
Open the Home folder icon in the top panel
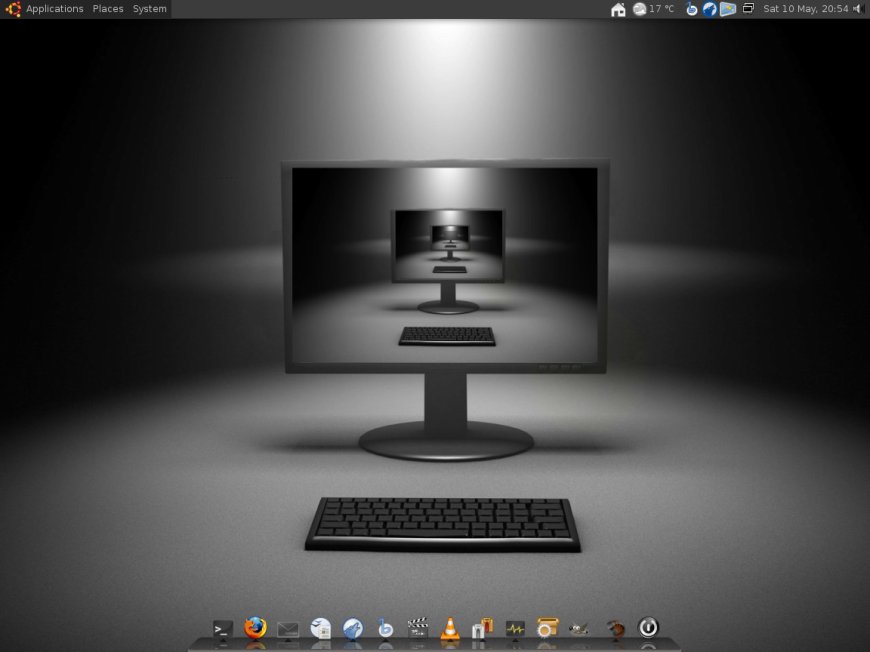coord(618,9)
